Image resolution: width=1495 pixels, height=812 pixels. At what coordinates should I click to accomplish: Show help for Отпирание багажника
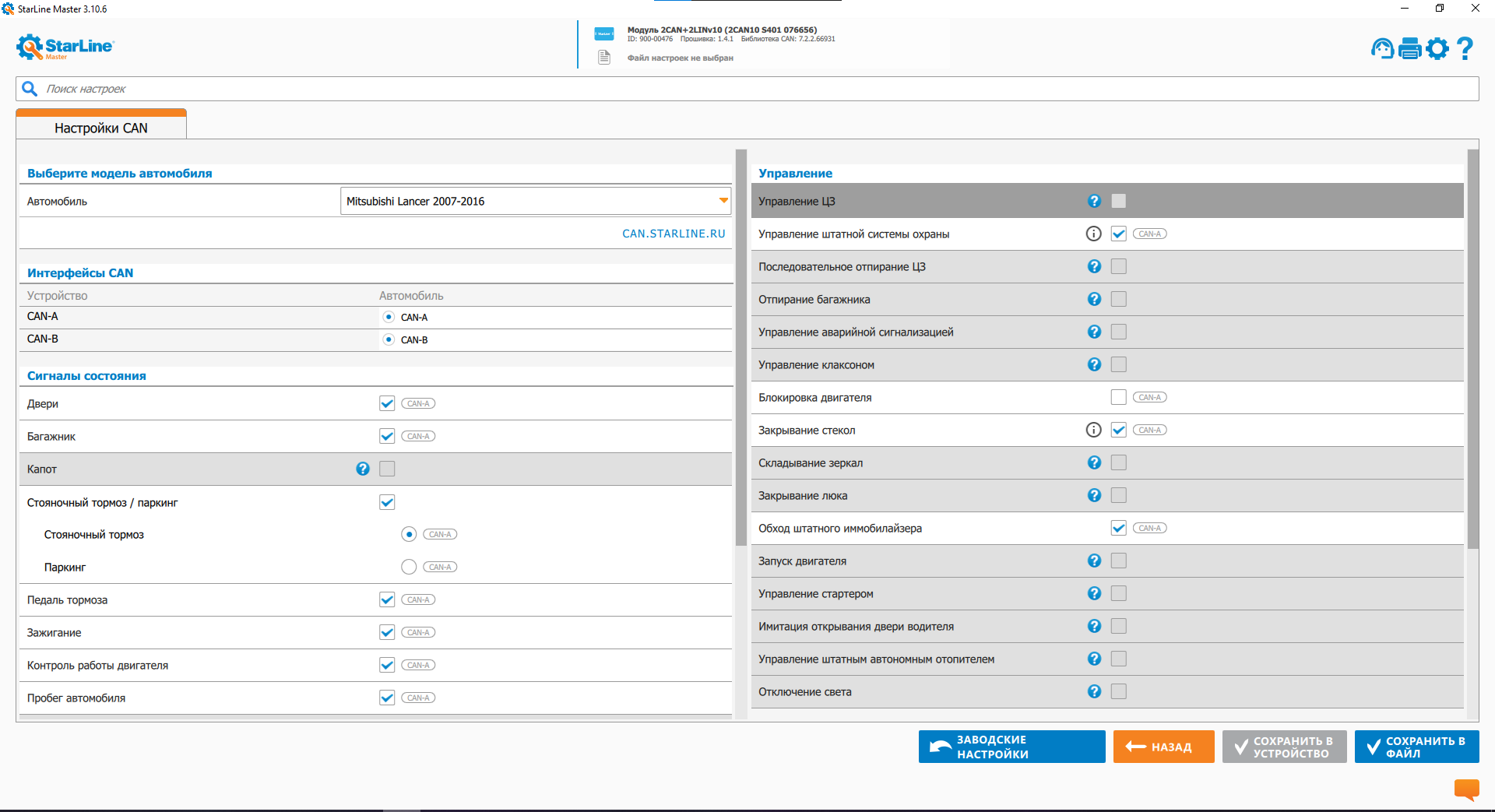tap(1094, 299)
